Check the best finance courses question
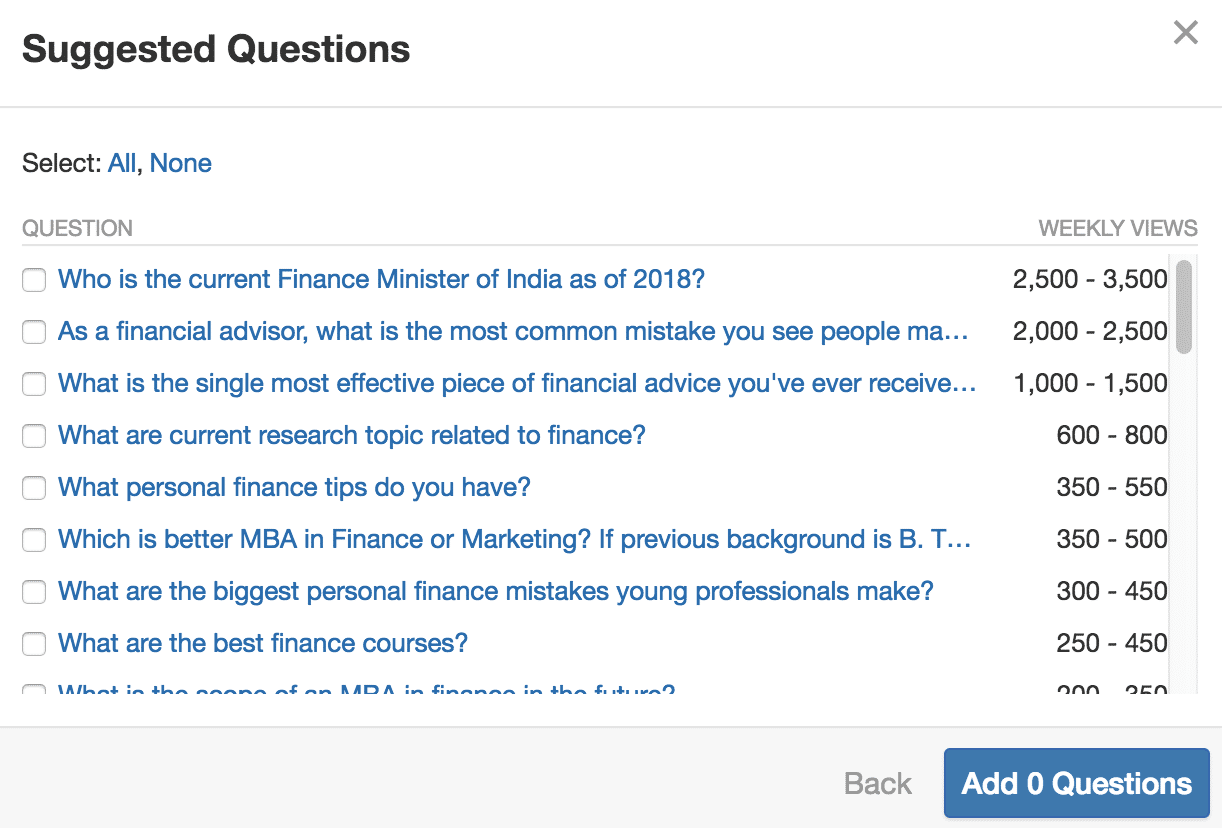1222x828 pixels. [x=33, y=644]
